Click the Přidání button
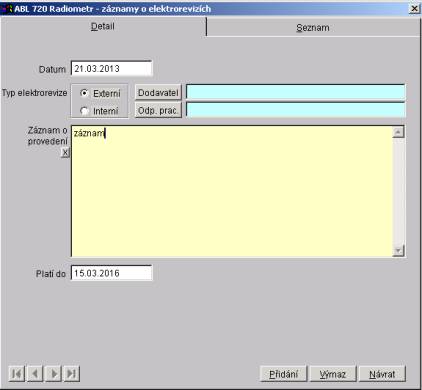 click(283, 374)
